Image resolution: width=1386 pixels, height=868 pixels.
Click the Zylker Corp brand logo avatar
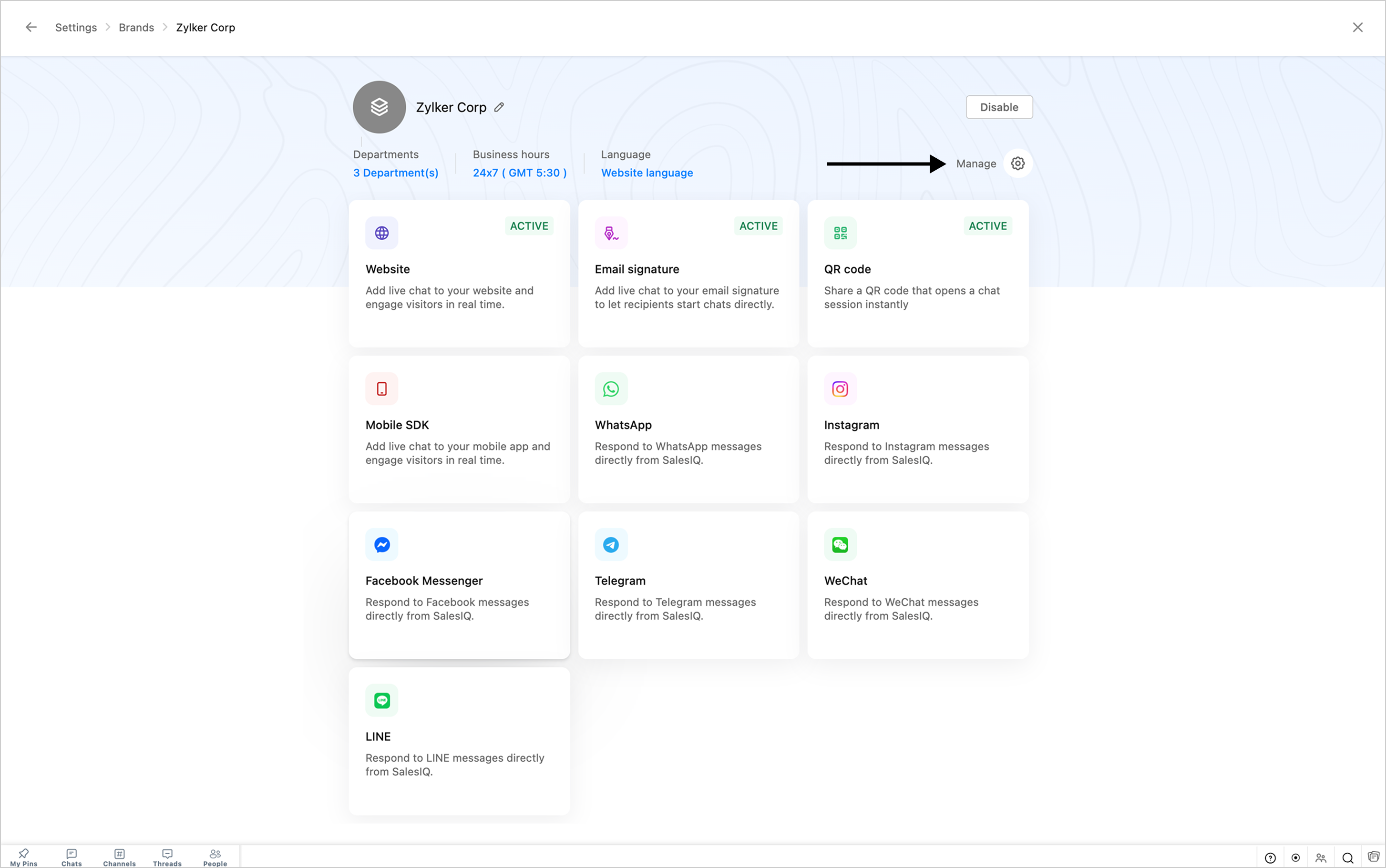coord(379,107)
